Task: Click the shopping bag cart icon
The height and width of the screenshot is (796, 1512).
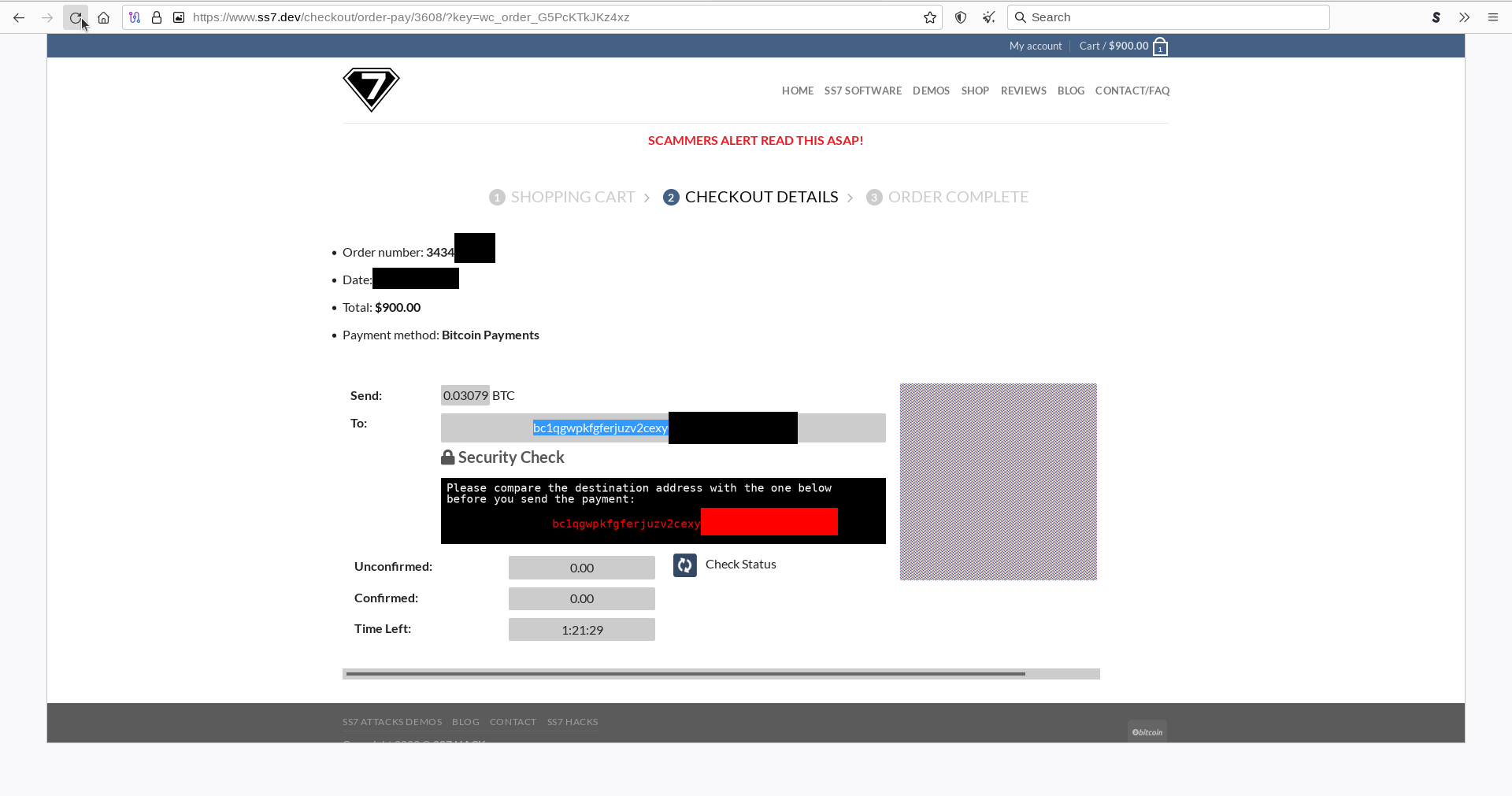Action: [1160, 47]
